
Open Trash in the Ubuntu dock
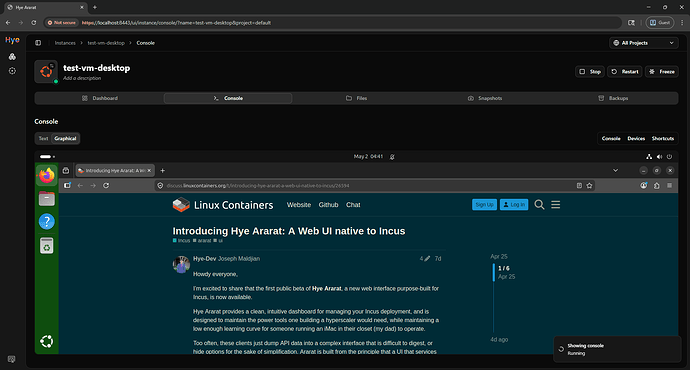tap(47, 245)
